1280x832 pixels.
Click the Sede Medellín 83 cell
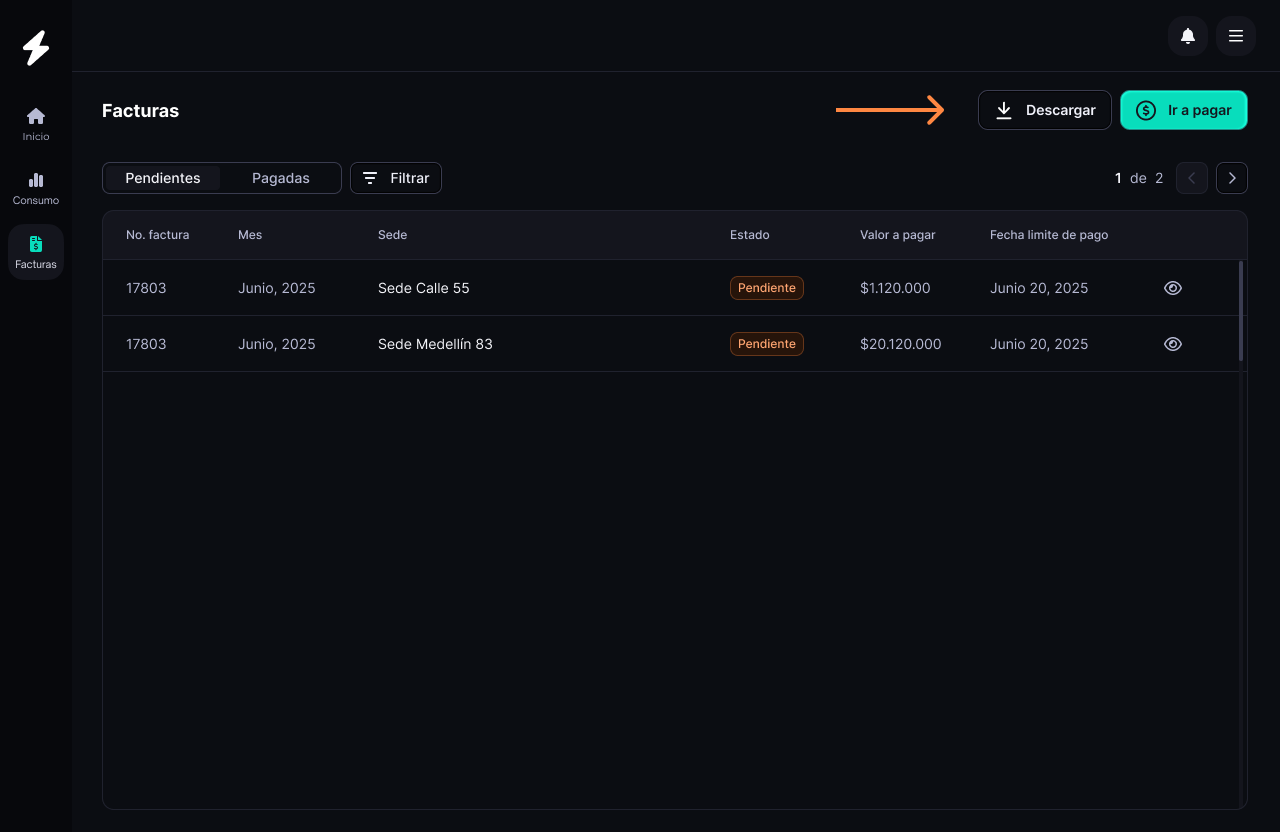(x=435, y=344)
